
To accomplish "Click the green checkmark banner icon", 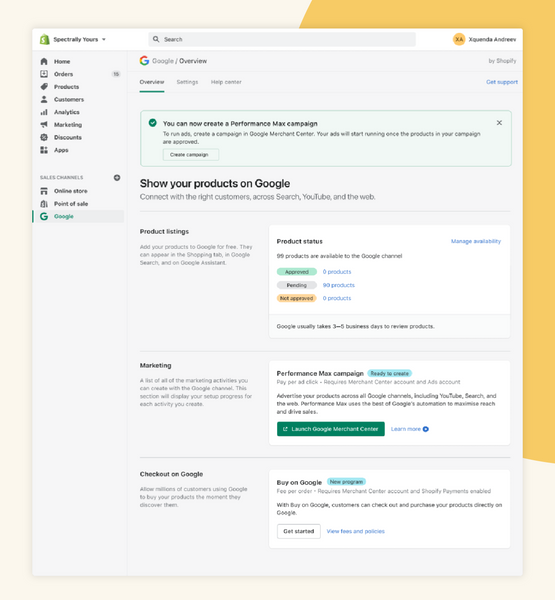I will coord(152,122).
